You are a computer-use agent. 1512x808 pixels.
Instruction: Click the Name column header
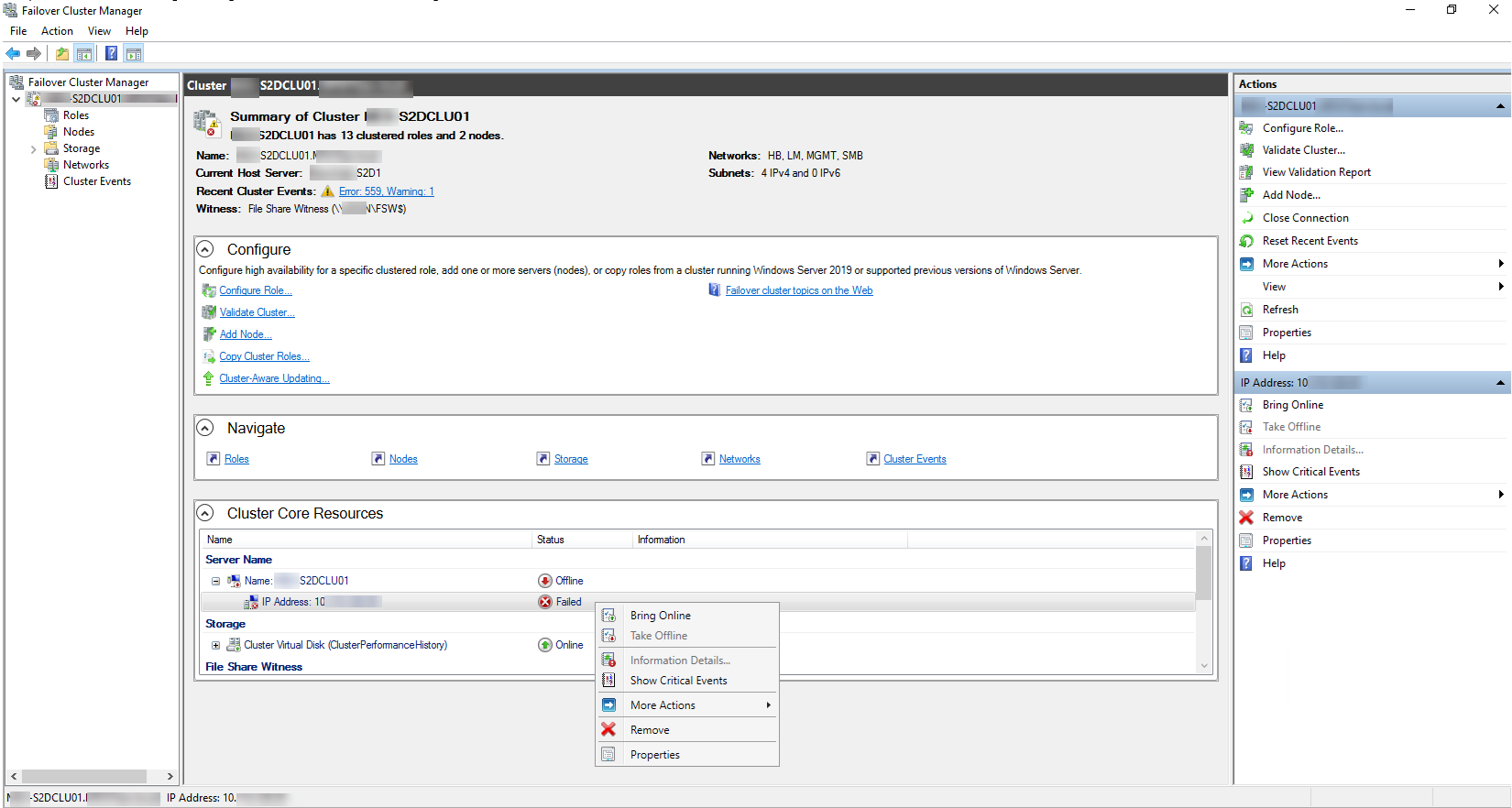(366, 540)
